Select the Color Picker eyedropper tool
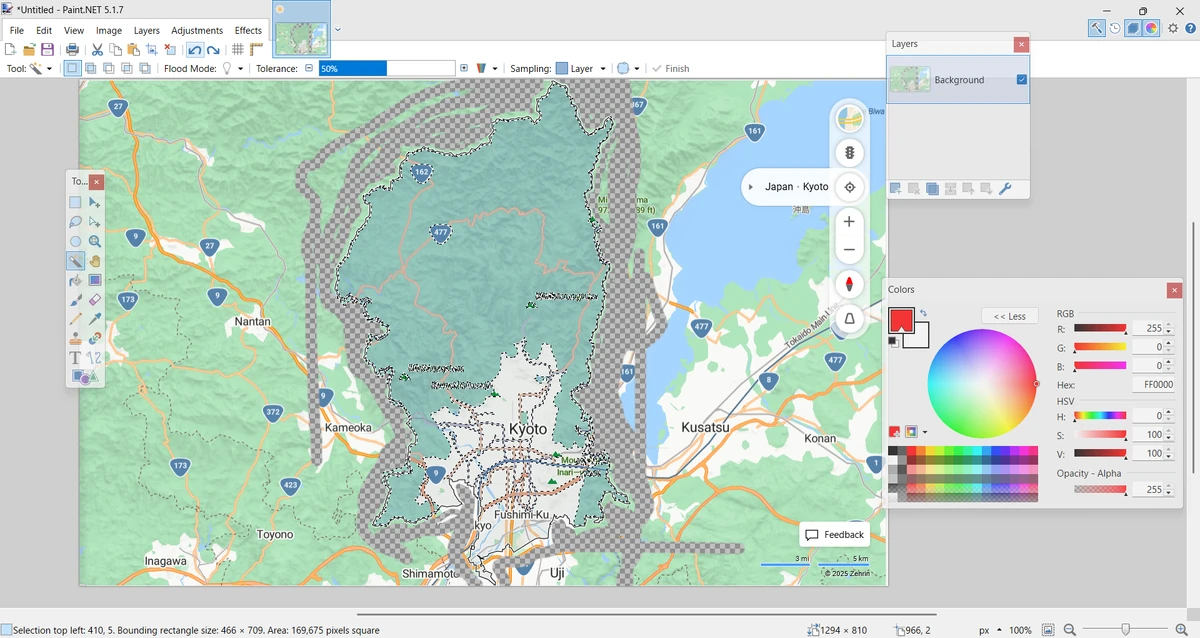 click(x=94, y=319)
